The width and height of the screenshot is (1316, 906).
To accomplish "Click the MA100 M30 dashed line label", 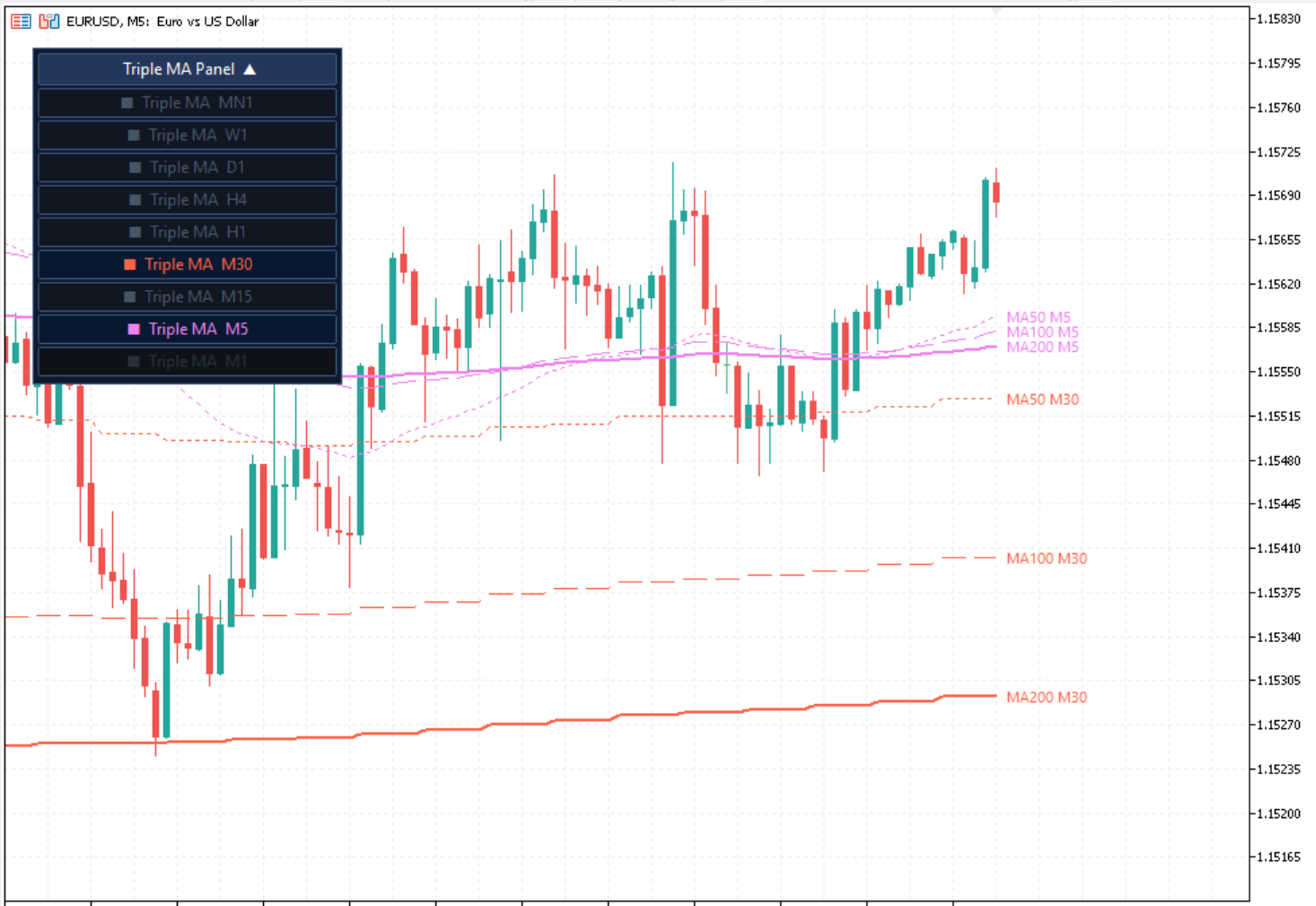I will point(1046,559).
